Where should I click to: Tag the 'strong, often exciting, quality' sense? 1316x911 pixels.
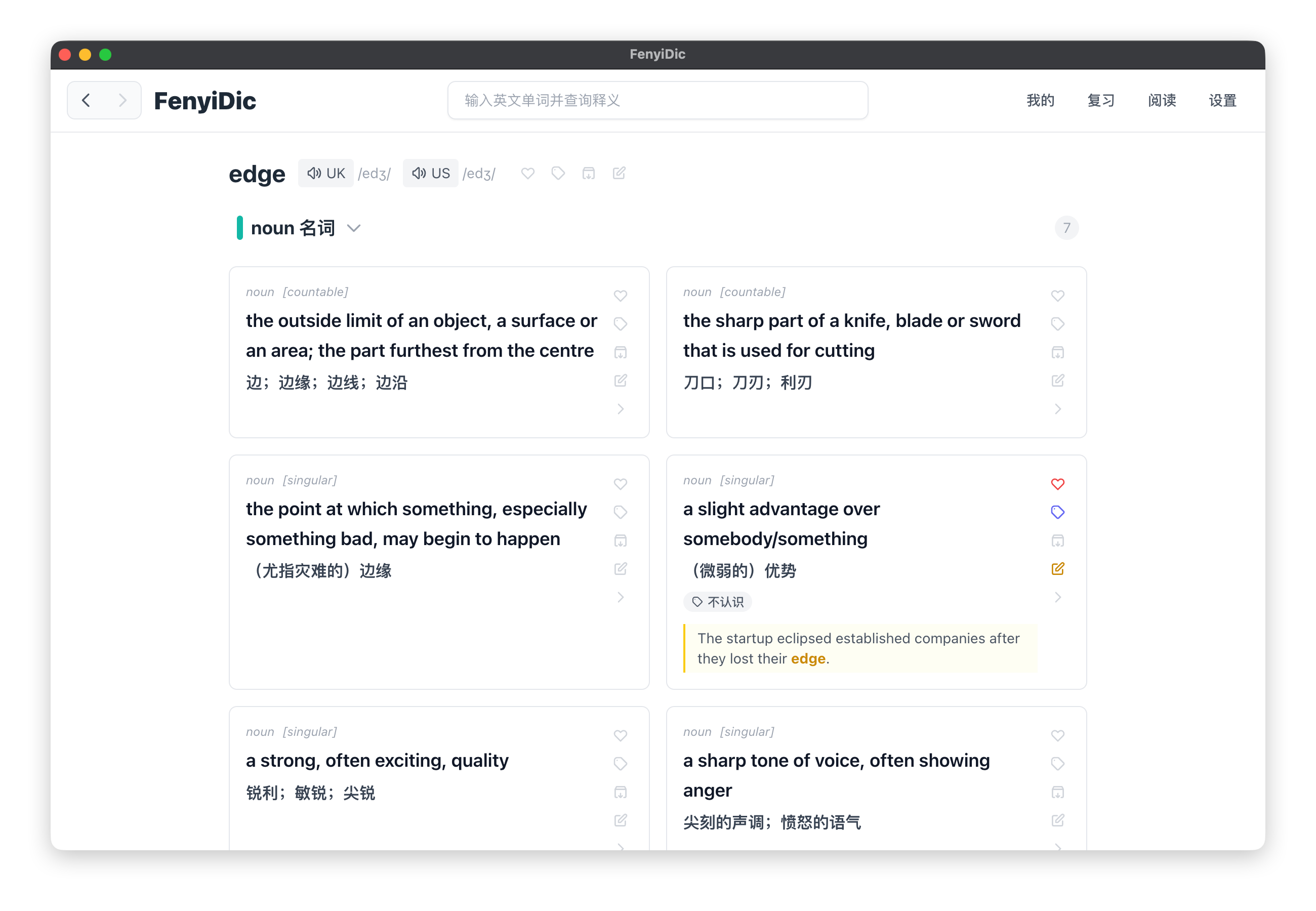621,764
